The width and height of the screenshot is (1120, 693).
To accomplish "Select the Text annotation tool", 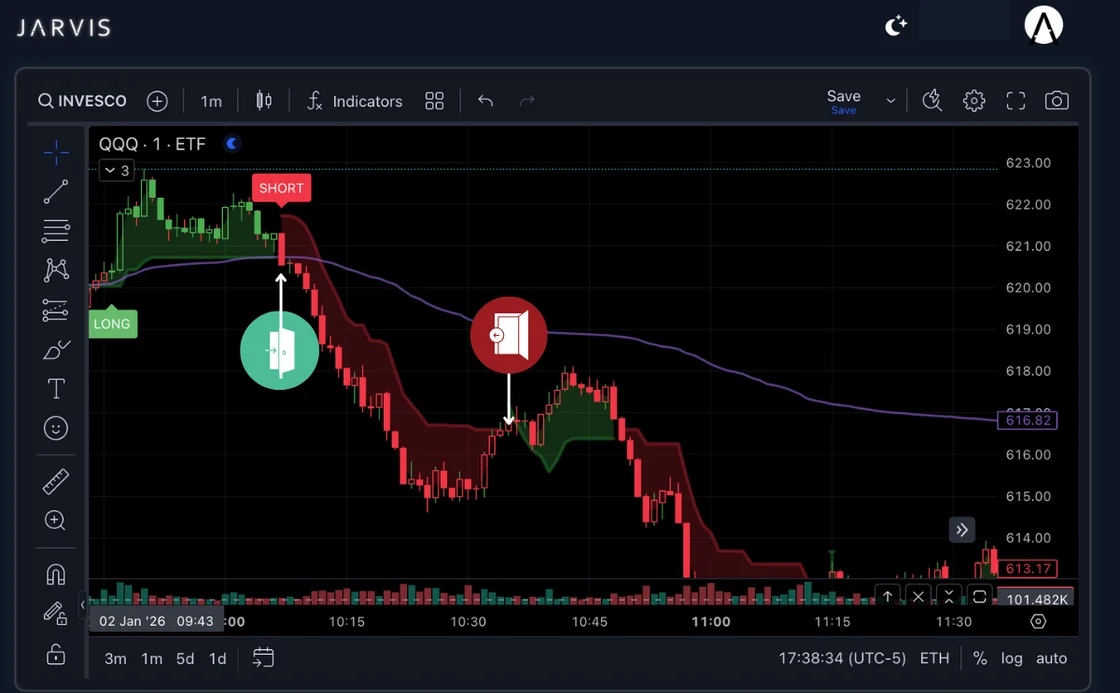I will click(x=56, y=389).
